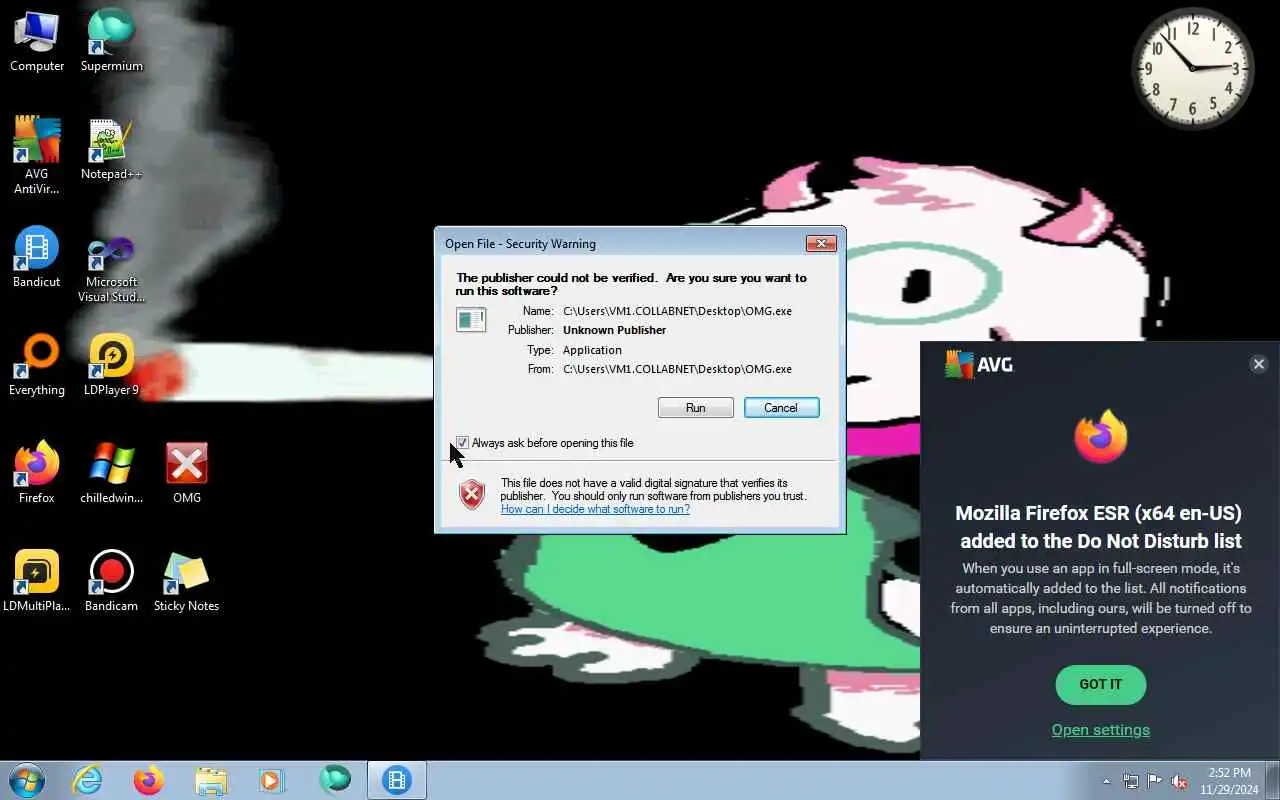This screenshot has width=1280, height=800.
Task: Click the Show Desktop strip at the end of the taskbar
Action: (1273, 781)
